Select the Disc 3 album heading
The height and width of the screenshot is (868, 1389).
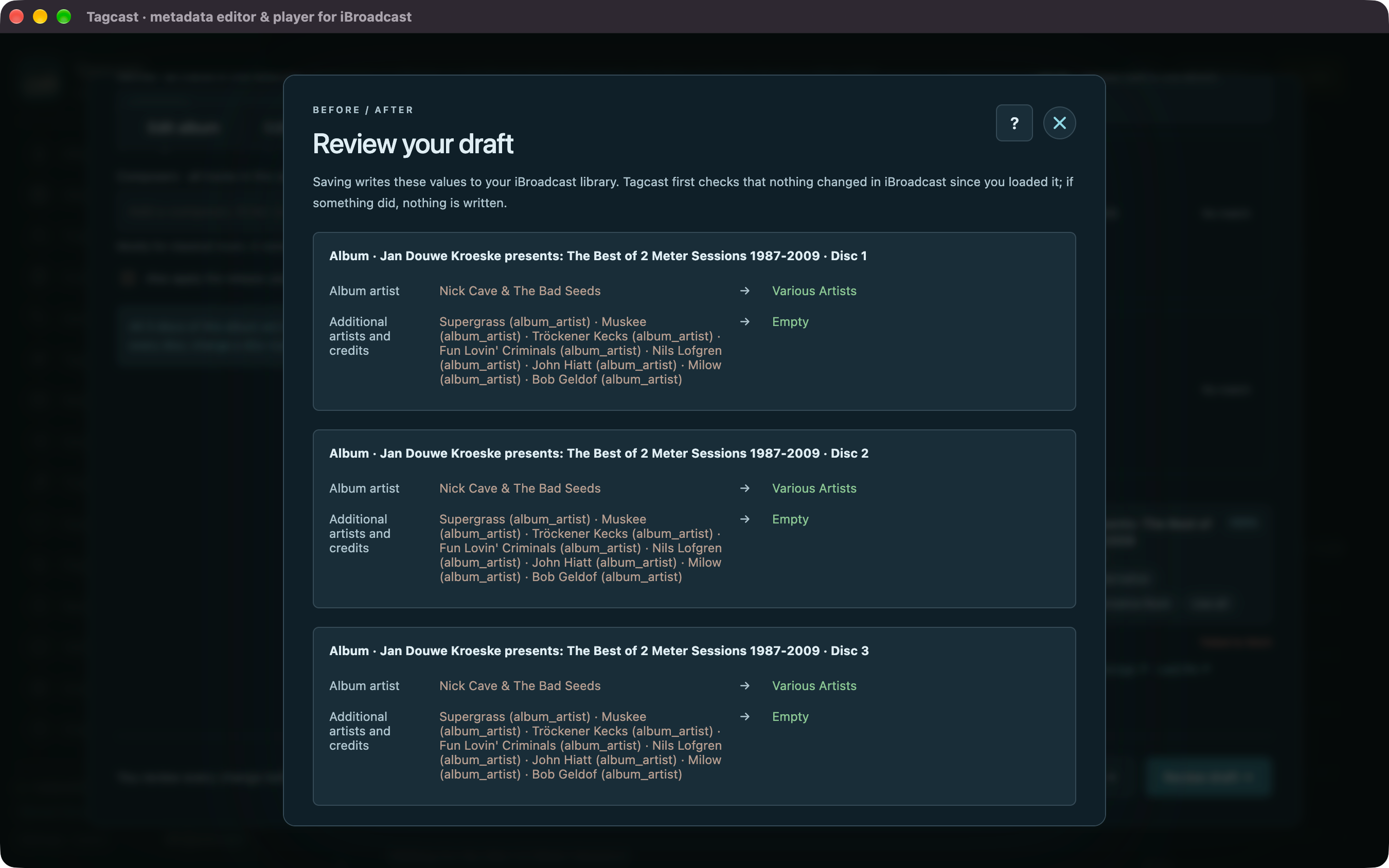point(599,651)
